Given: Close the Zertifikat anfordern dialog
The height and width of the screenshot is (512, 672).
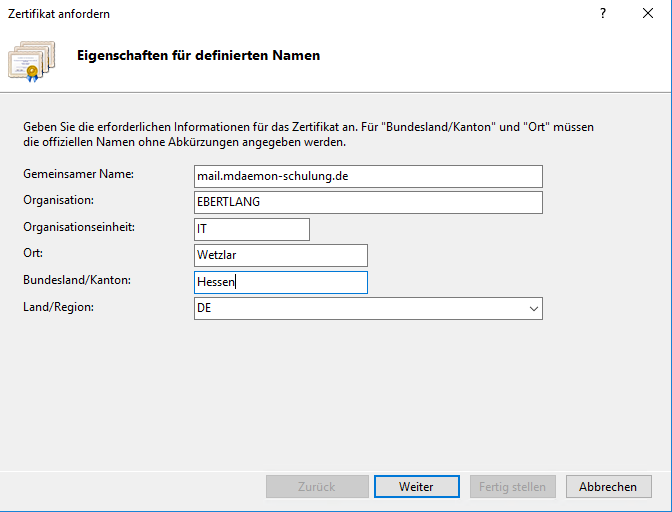Looking at the screenshot, I should coord(648,14).
